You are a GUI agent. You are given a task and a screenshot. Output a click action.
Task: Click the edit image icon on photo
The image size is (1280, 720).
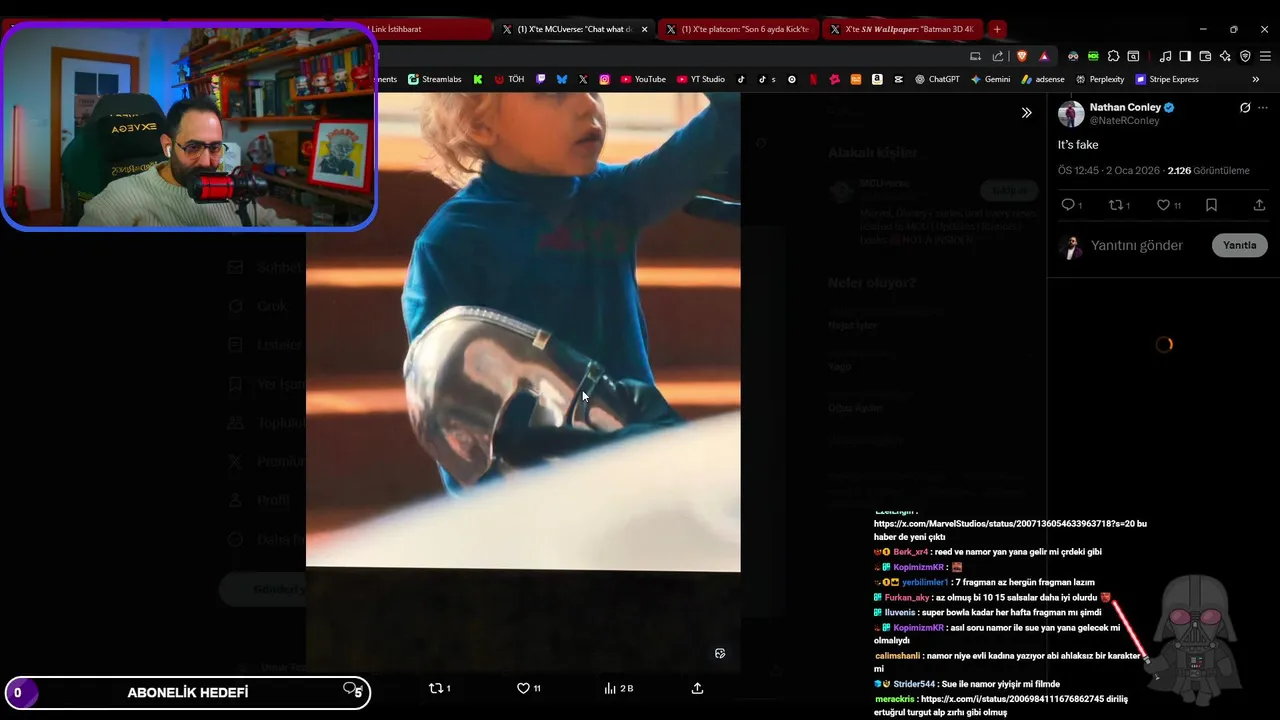pyautogui.click(x=720, y=653)
